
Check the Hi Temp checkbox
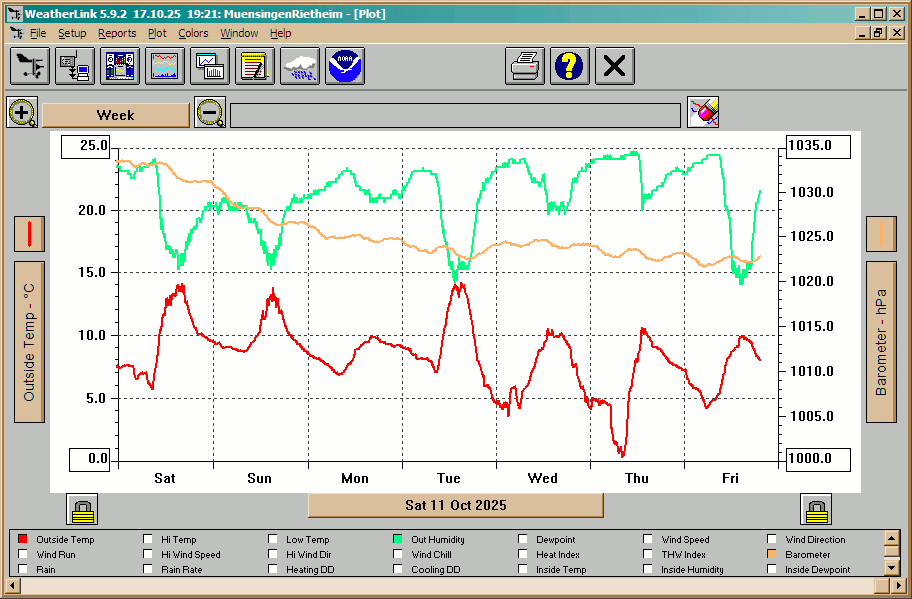click(149, 540)
